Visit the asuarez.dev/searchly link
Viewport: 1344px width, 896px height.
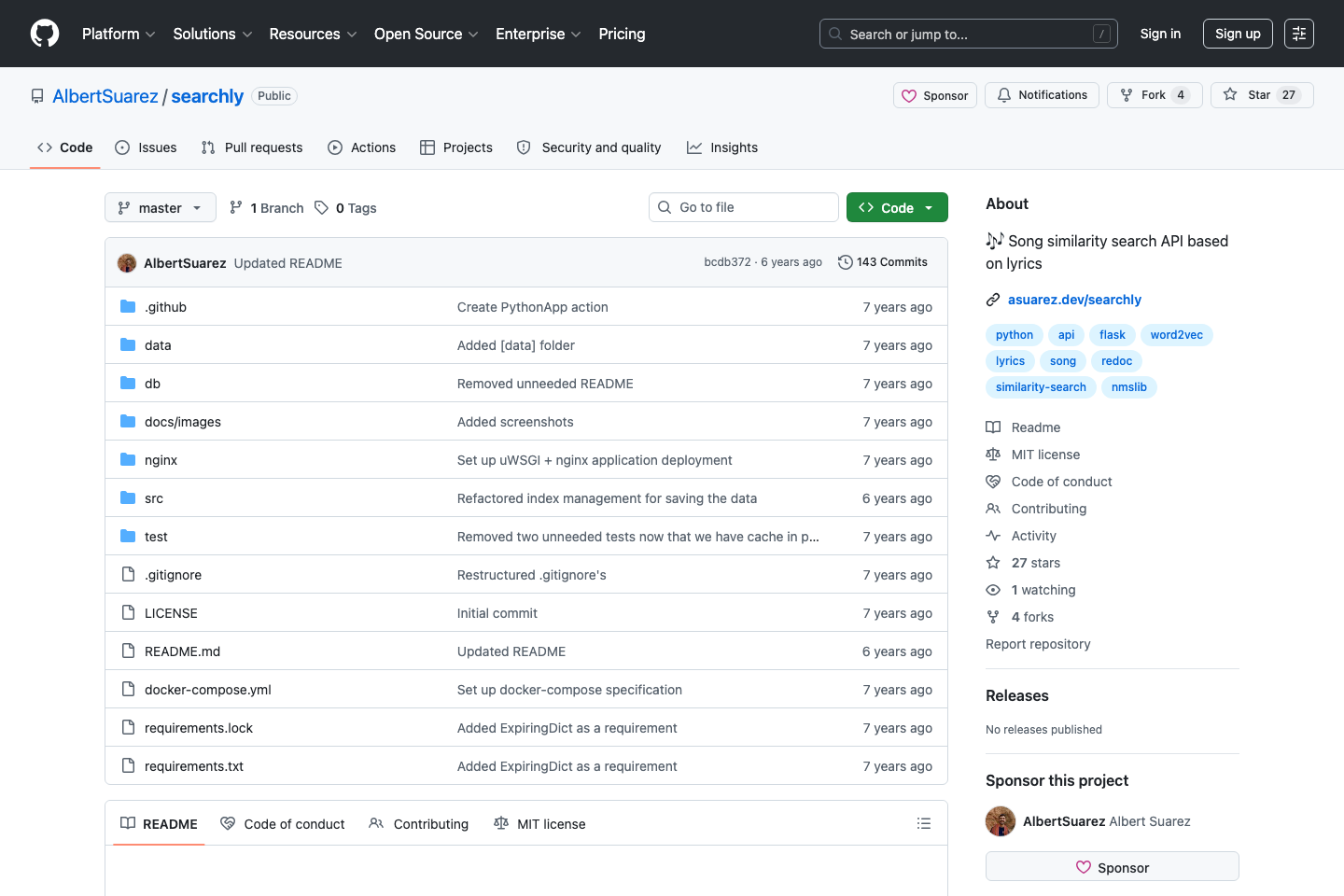tap(1074, 300)
